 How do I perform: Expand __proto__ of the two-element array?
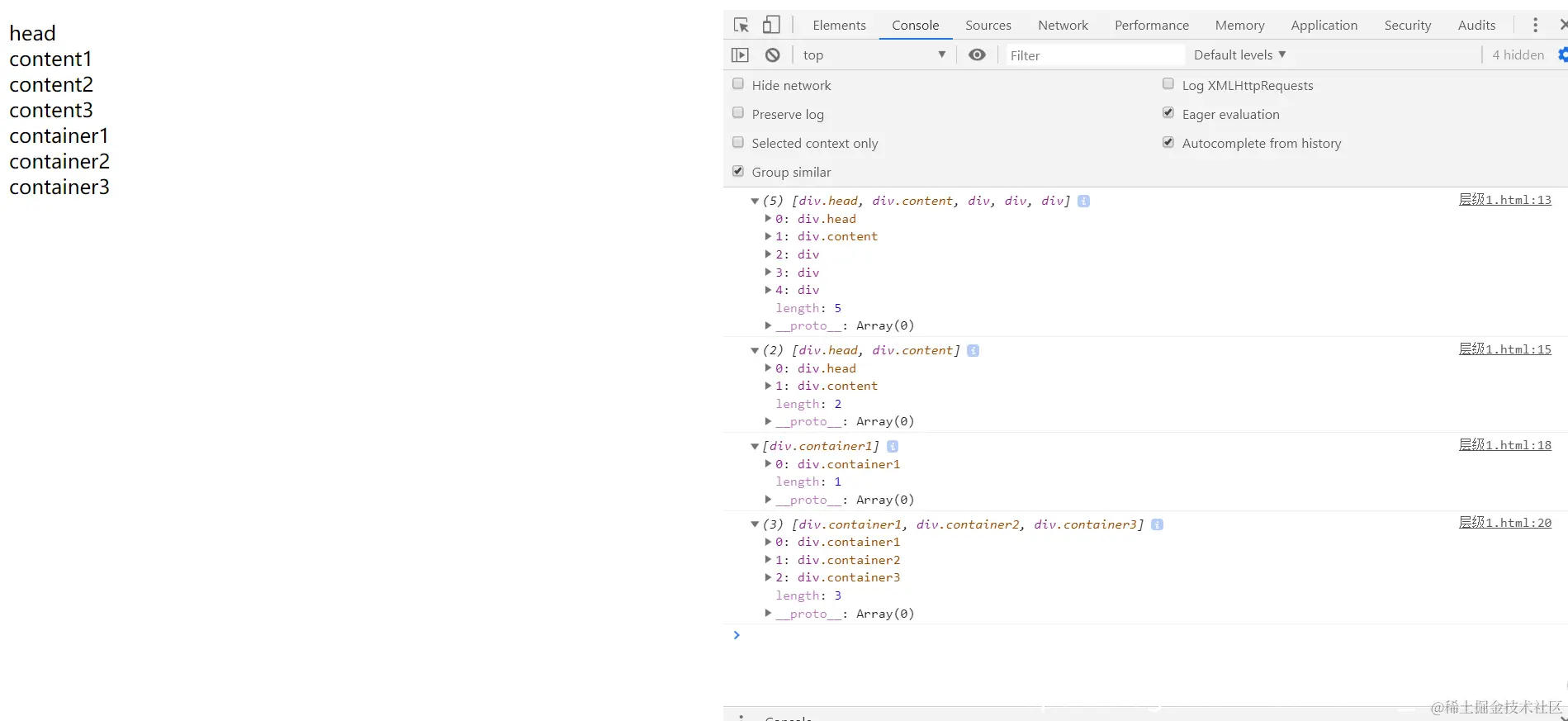[768, 421]
